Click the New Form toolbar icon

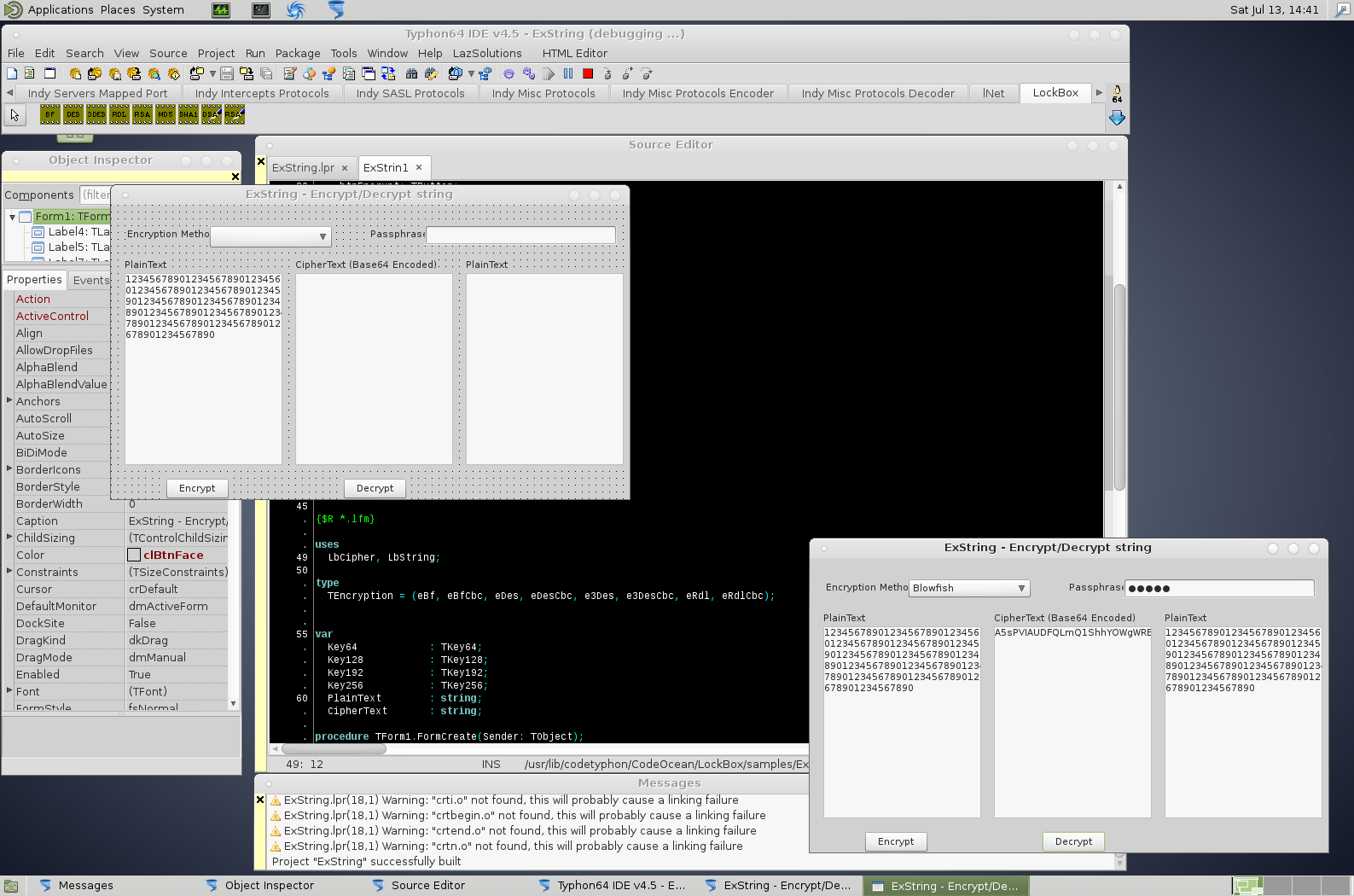pyautogui.click(x=49, y=74)
